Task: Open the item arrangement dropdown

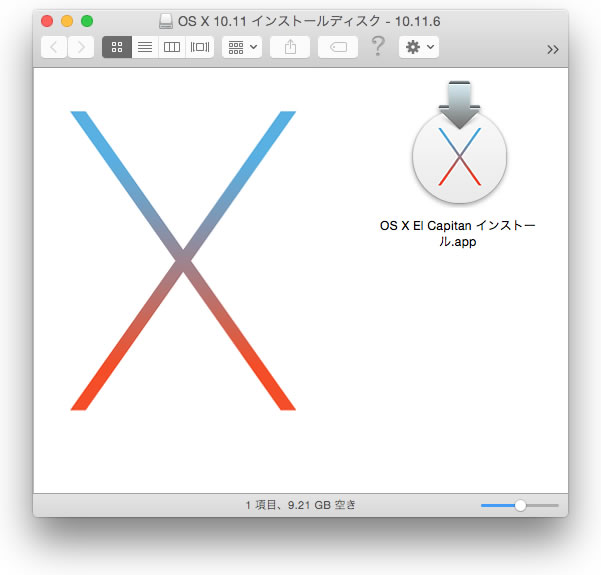Action: tap(242, 47)
